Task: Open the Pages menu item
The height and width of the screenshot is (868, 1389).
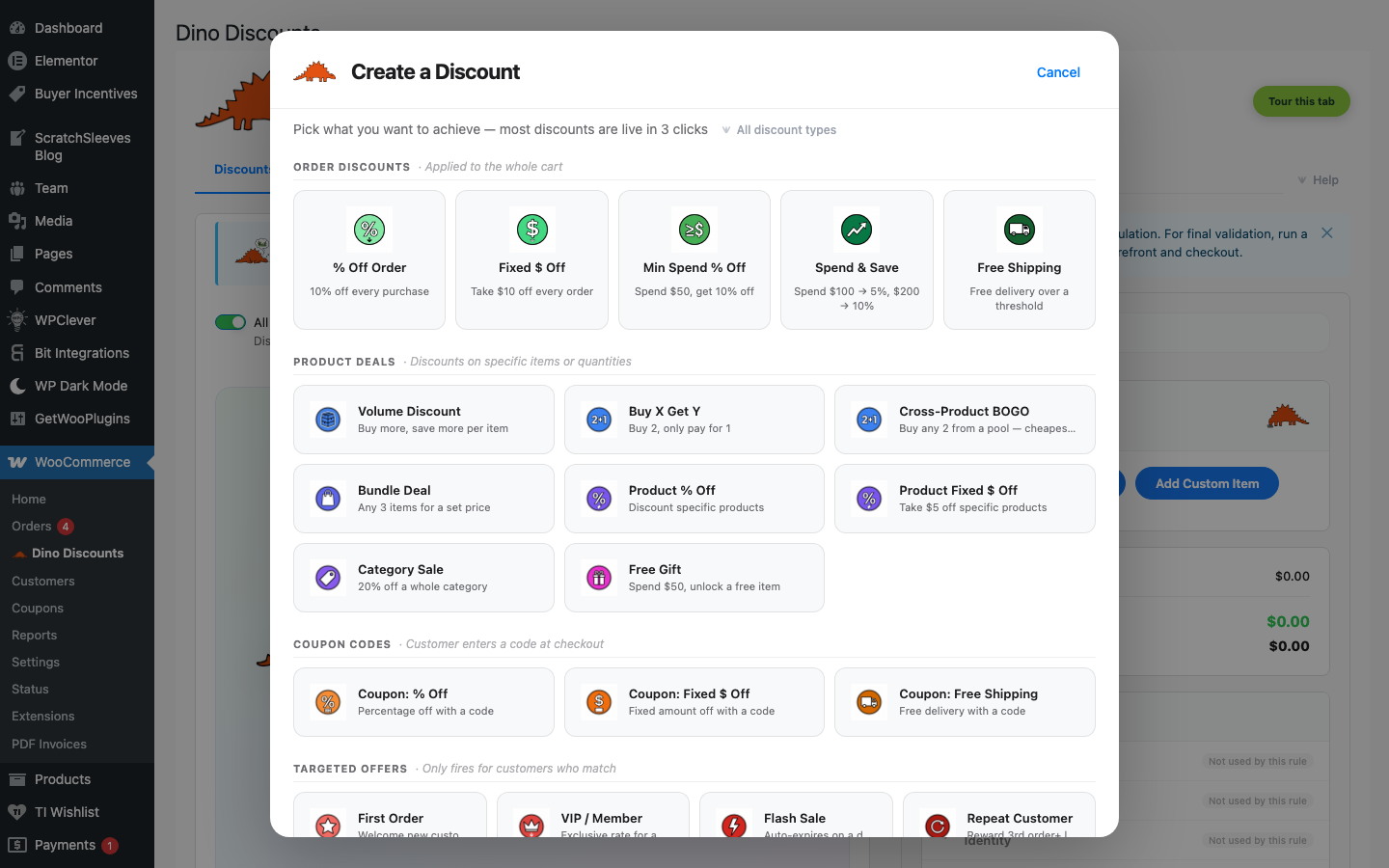Action: tap(77, 254)
